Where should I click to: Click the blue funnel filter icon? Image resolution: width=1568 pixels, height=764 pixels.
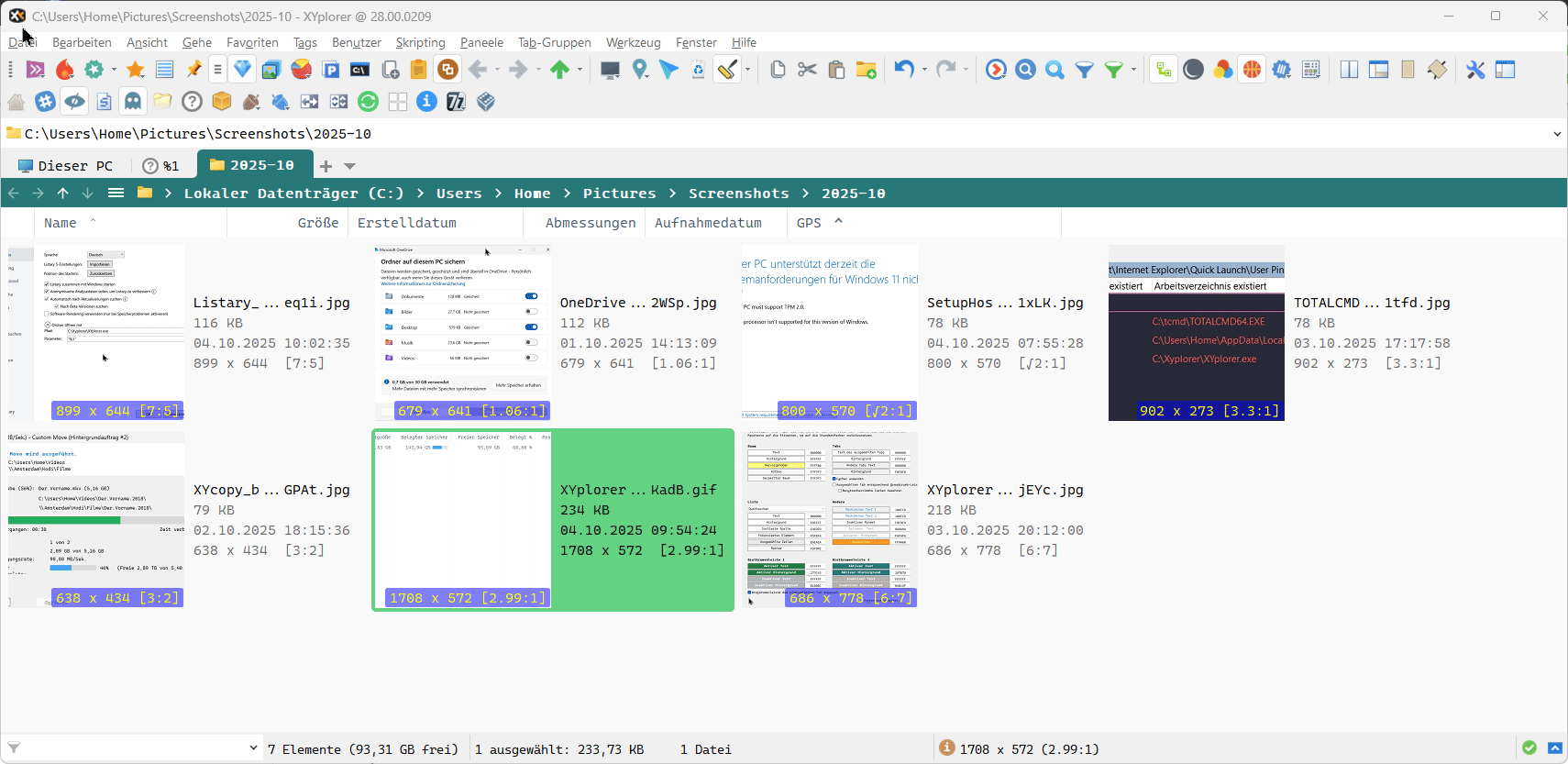pos(1085,70)
